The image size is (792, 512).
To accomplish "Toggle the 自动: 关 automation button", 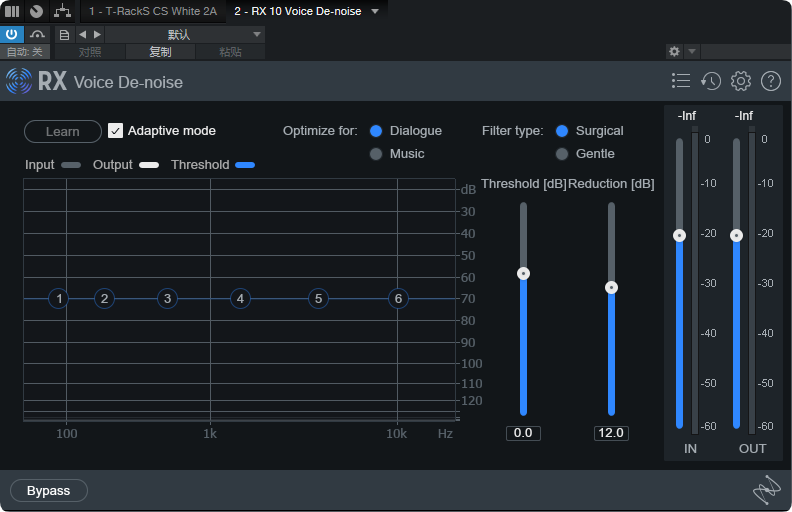I will pos(25,52).
